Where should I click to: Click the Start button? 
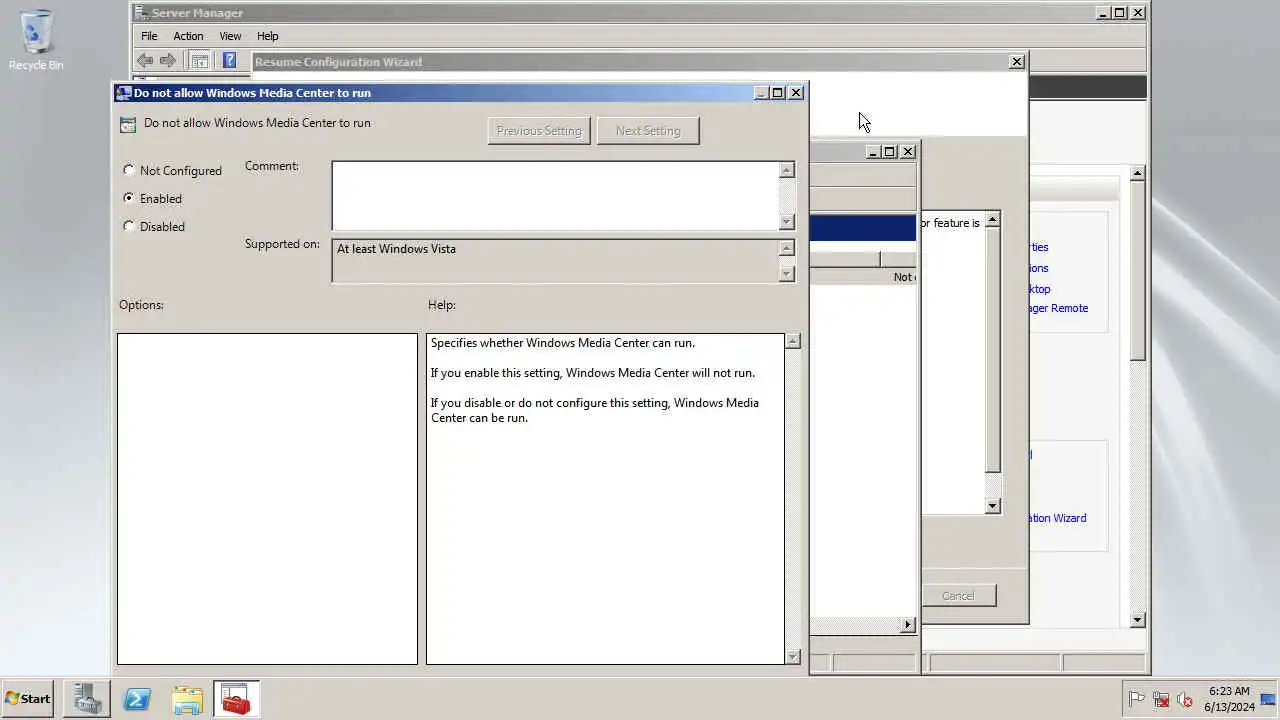point(28,699)
